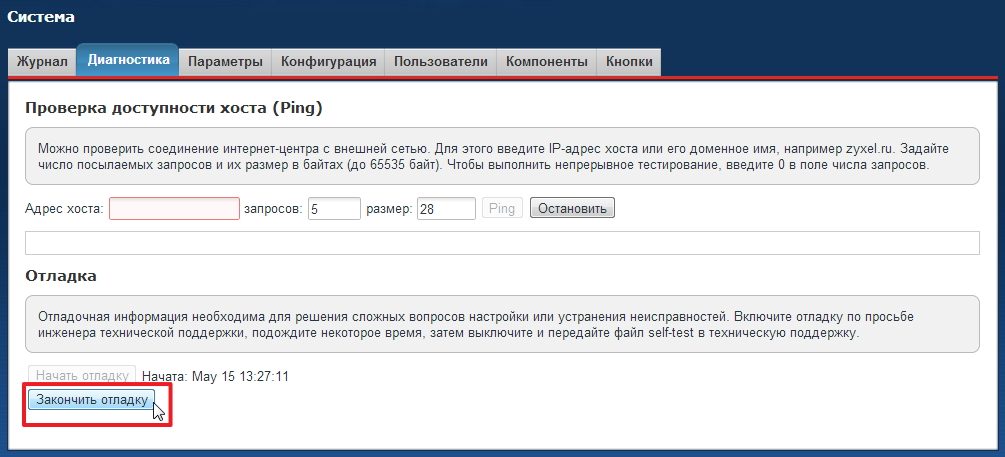Click the размер packet size field

click(x=445, y=208)
